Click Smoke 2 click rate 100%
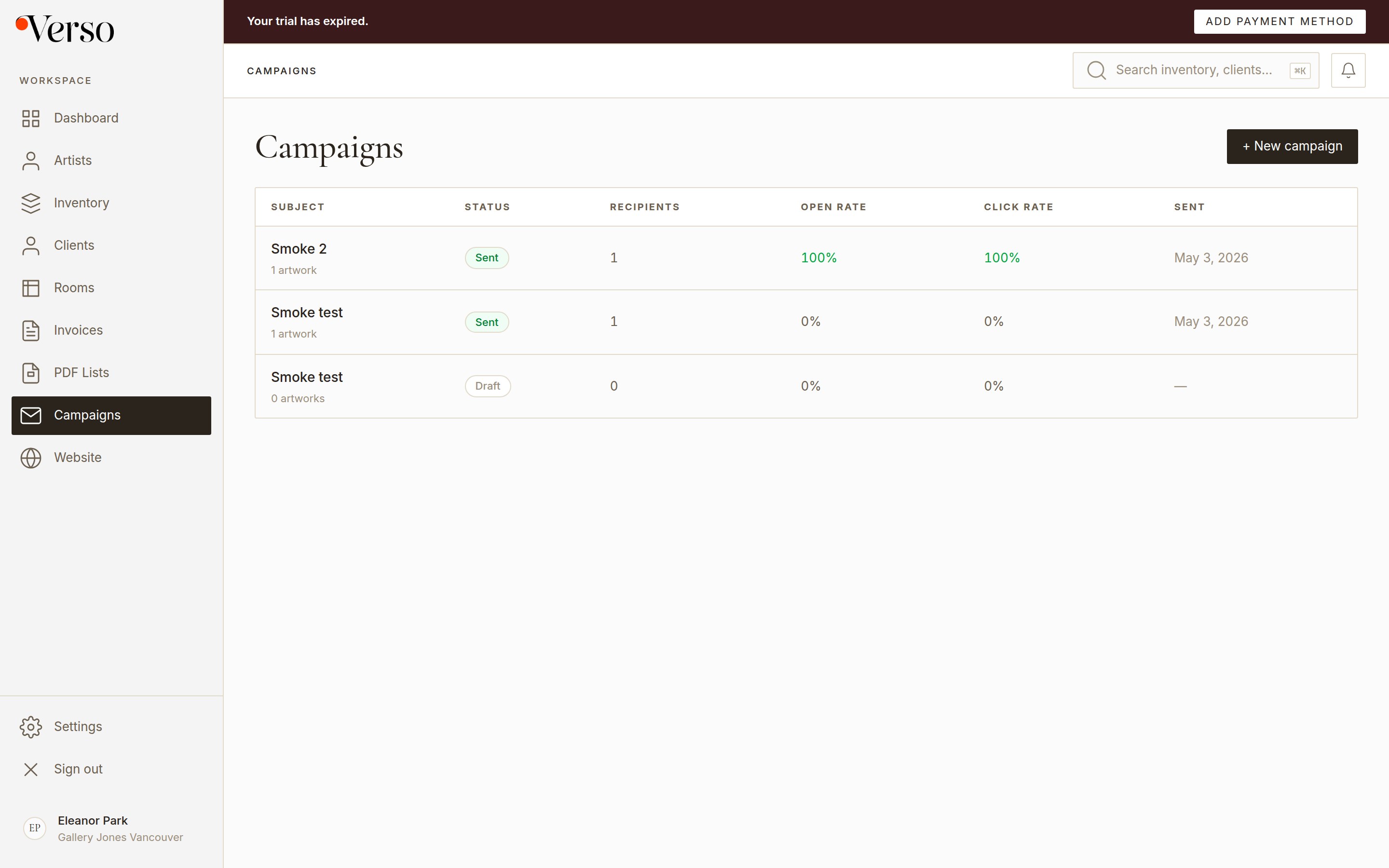 1002,258
